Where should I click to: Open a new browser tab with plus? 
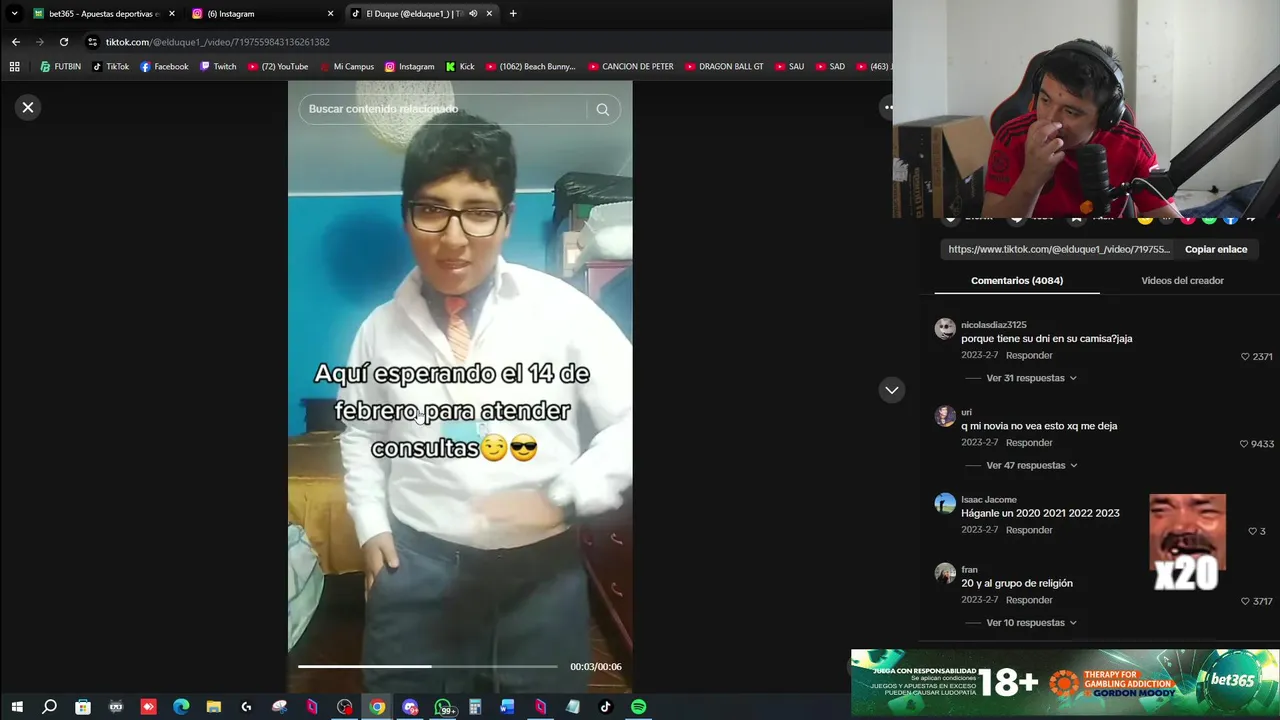[x=513, y=14]
